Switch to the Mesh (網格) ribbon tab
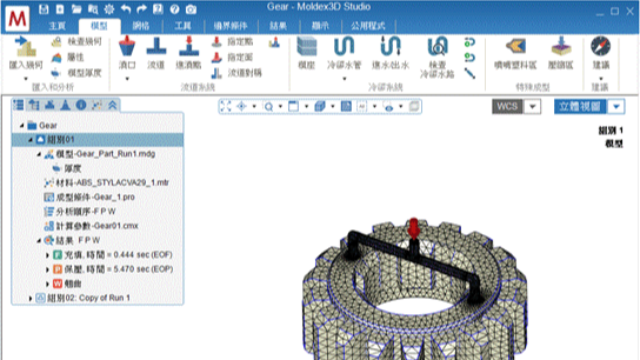Viewport: 640px width, 360px height. pyautogui.click(x=141, y=26)
